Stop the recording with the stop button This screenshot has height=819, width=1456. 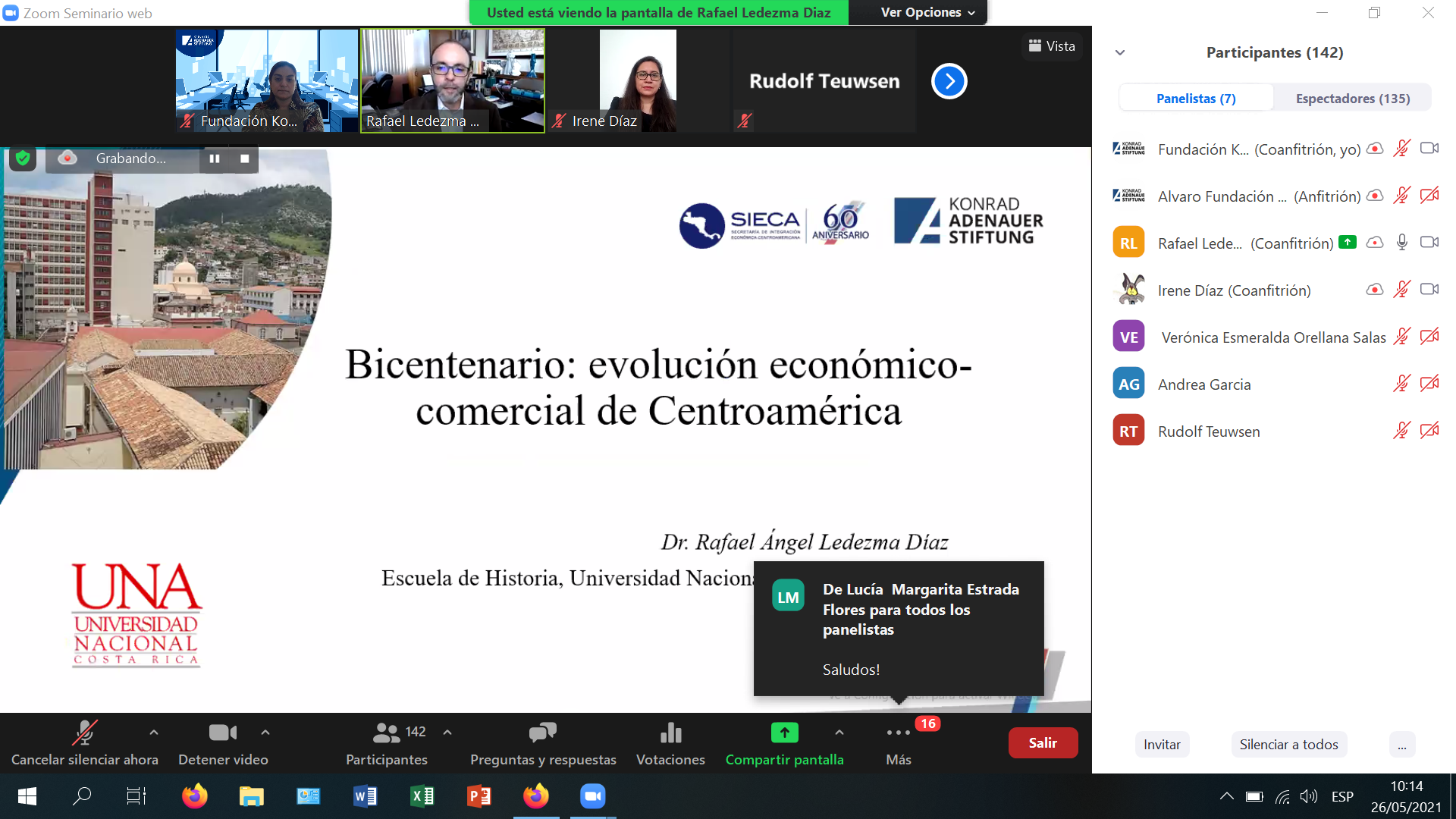pyautogui.click(x=244, y=158)
